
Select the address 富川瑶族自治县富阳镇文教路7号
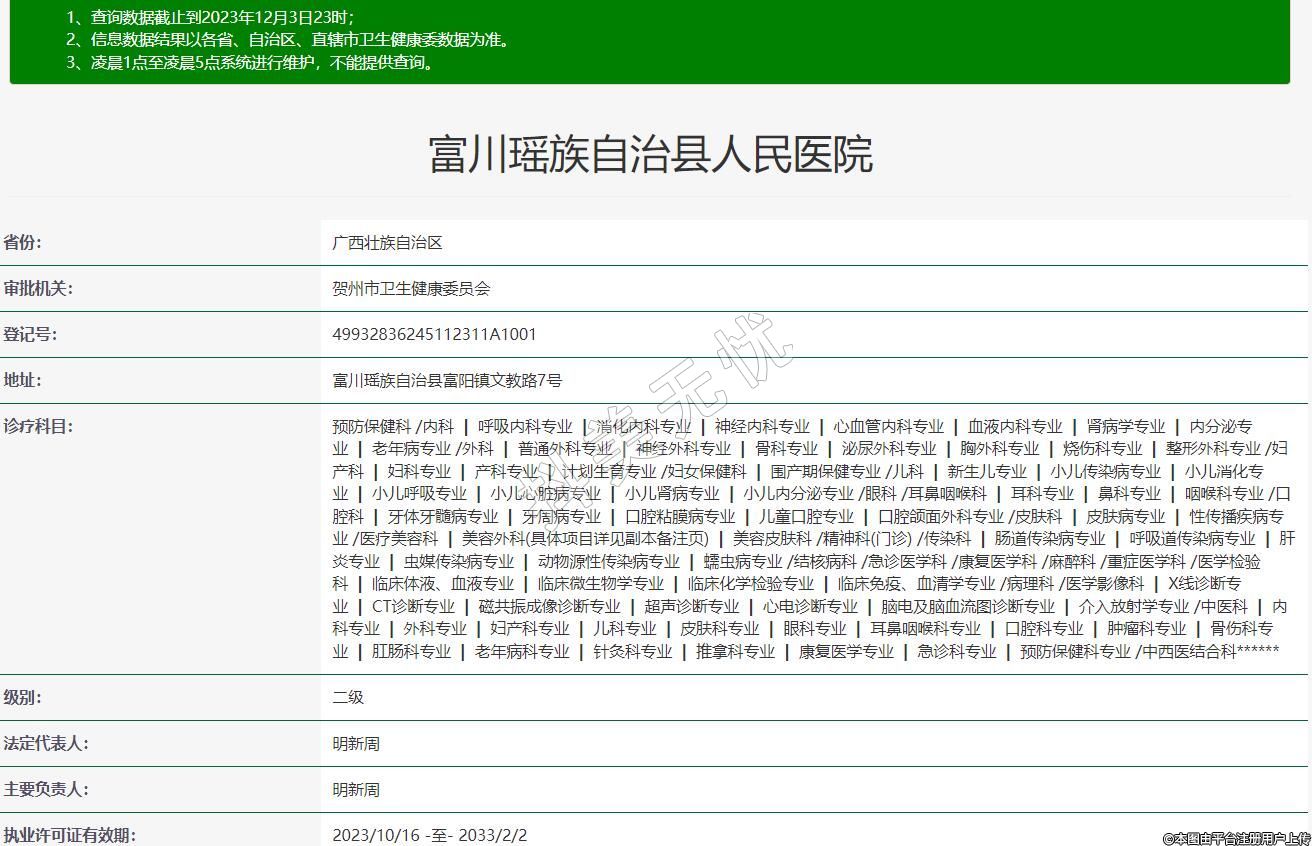pos(447,381)
